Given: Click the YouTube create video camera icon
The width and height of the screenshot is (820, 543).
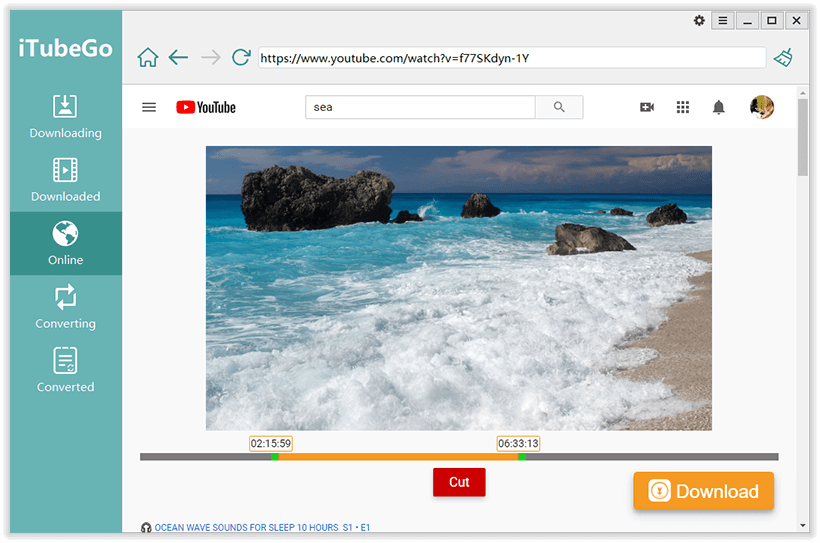Looking at the screenshot, I should click(x=647, y=107).
